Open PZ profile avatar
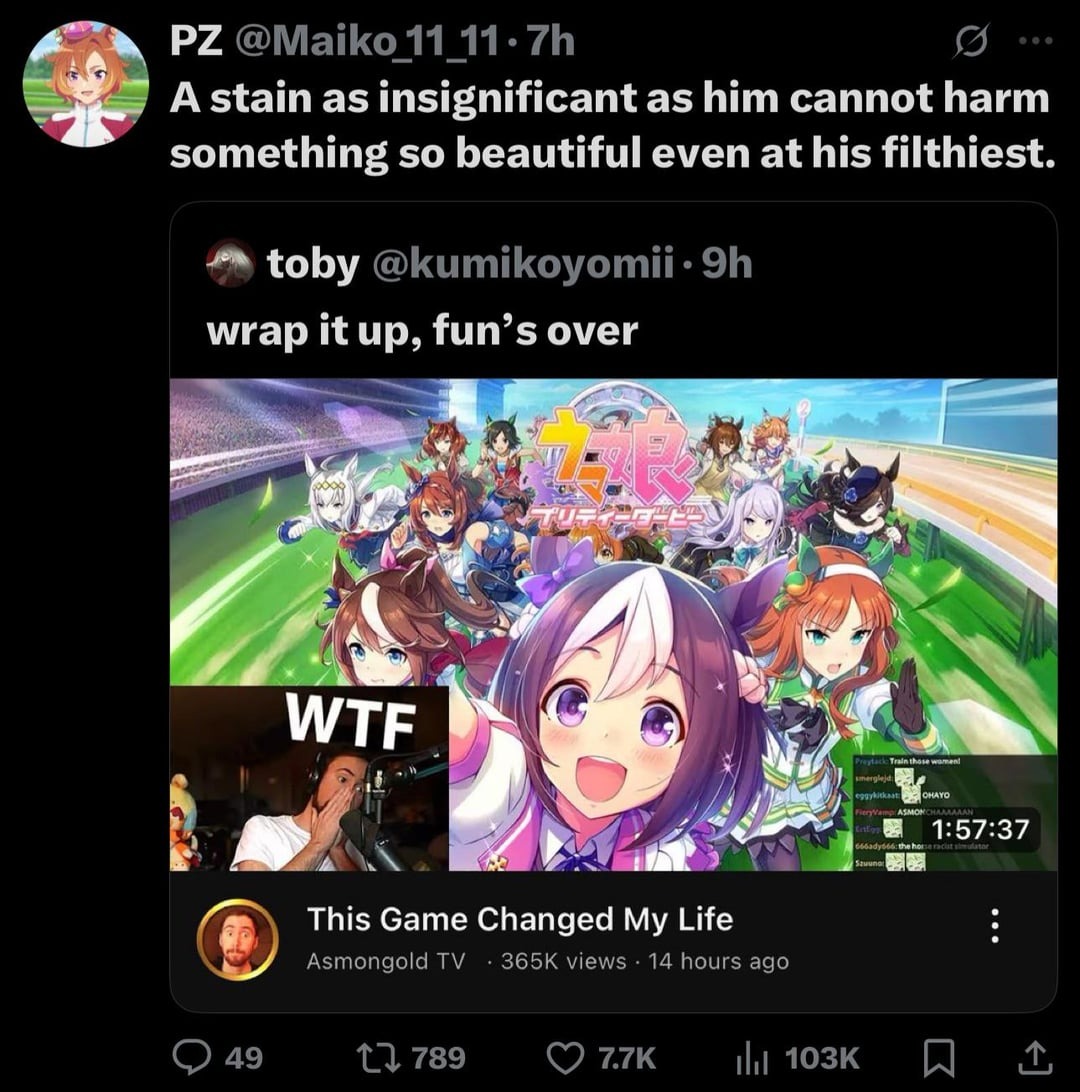 coord(85,84)
